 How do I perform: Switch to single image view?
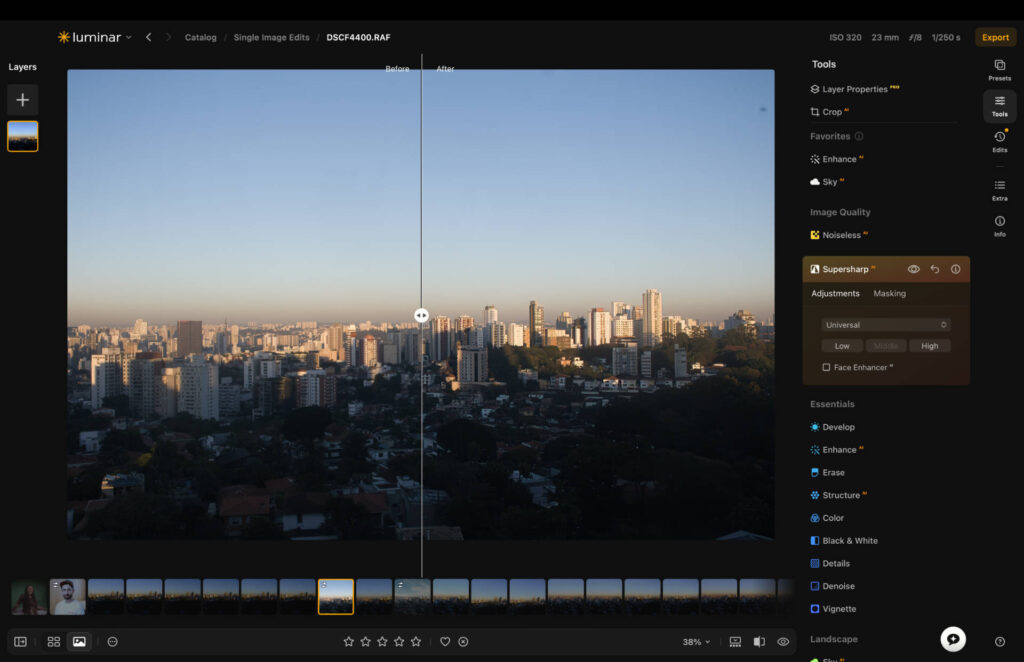[79, 642]
